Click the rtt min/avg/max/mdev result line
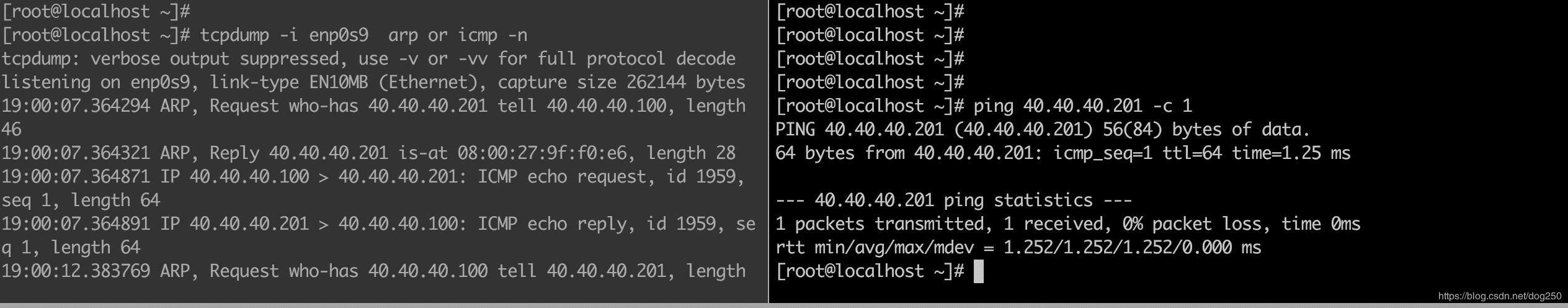1568x308 pixels. click(1018, 248)
